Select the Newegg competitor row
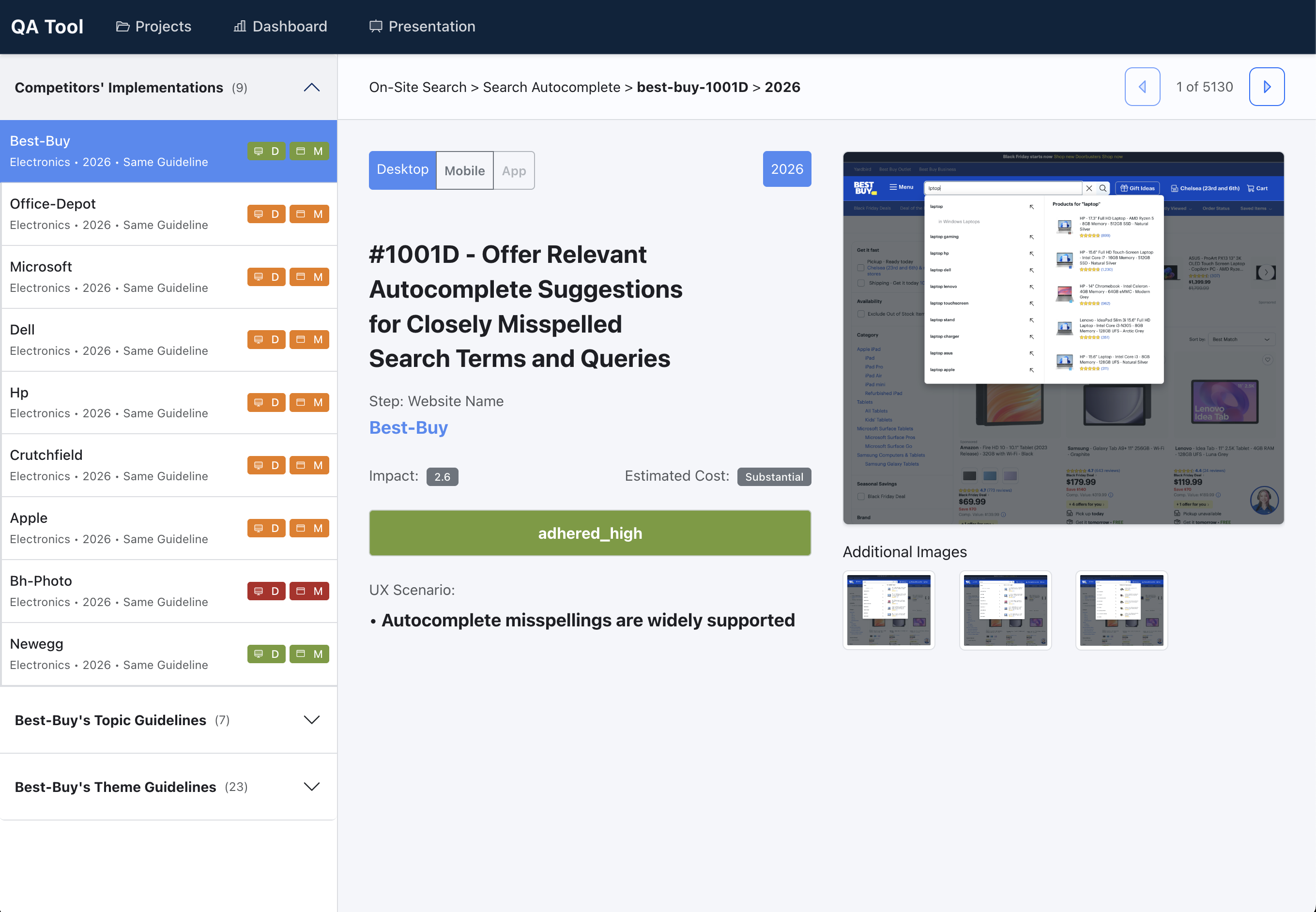This screenshot has width=1316, height=912. click(168, 654)
